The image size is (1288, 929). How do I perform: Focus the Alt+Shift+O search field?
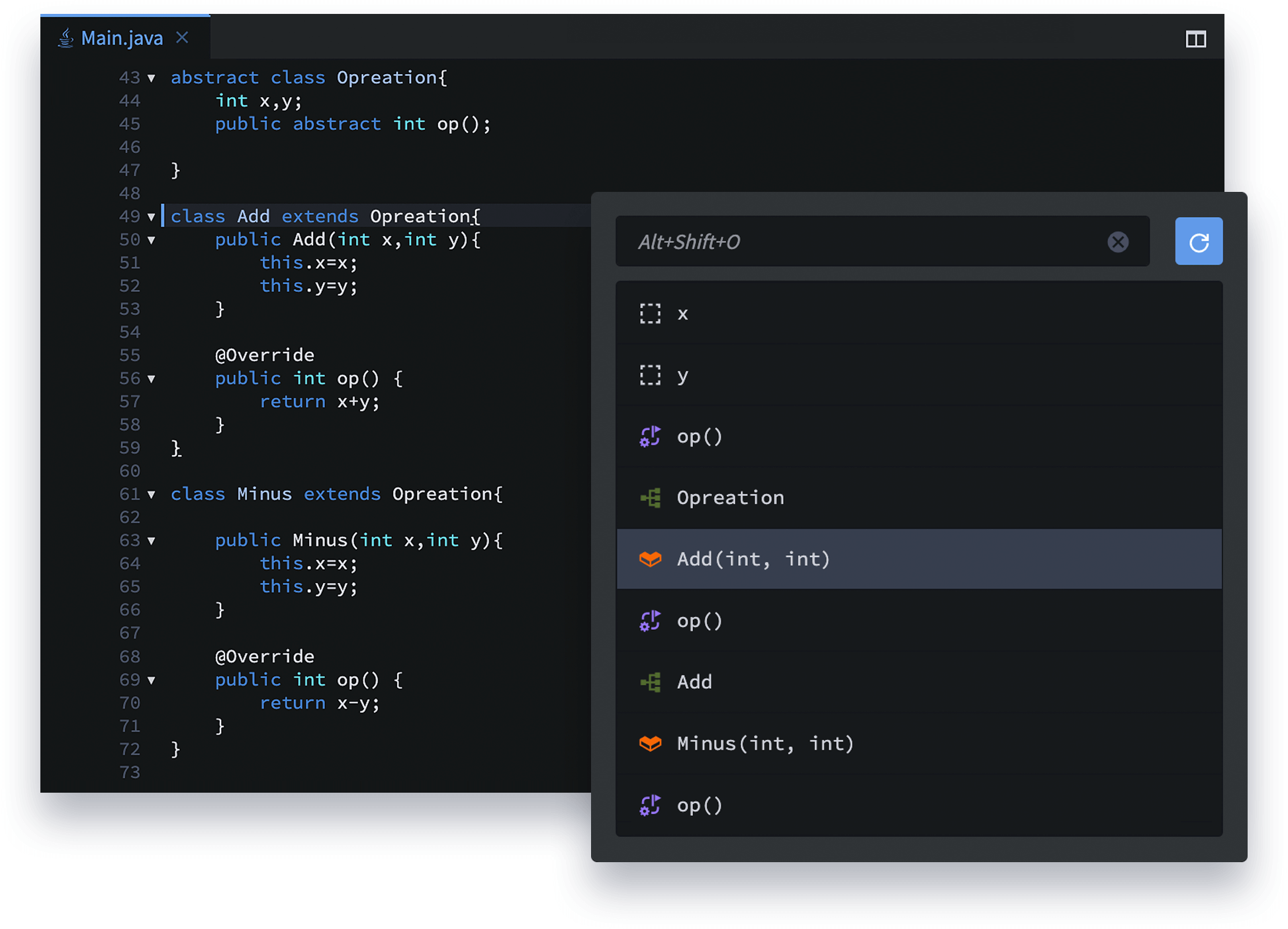tap(882, 242)
